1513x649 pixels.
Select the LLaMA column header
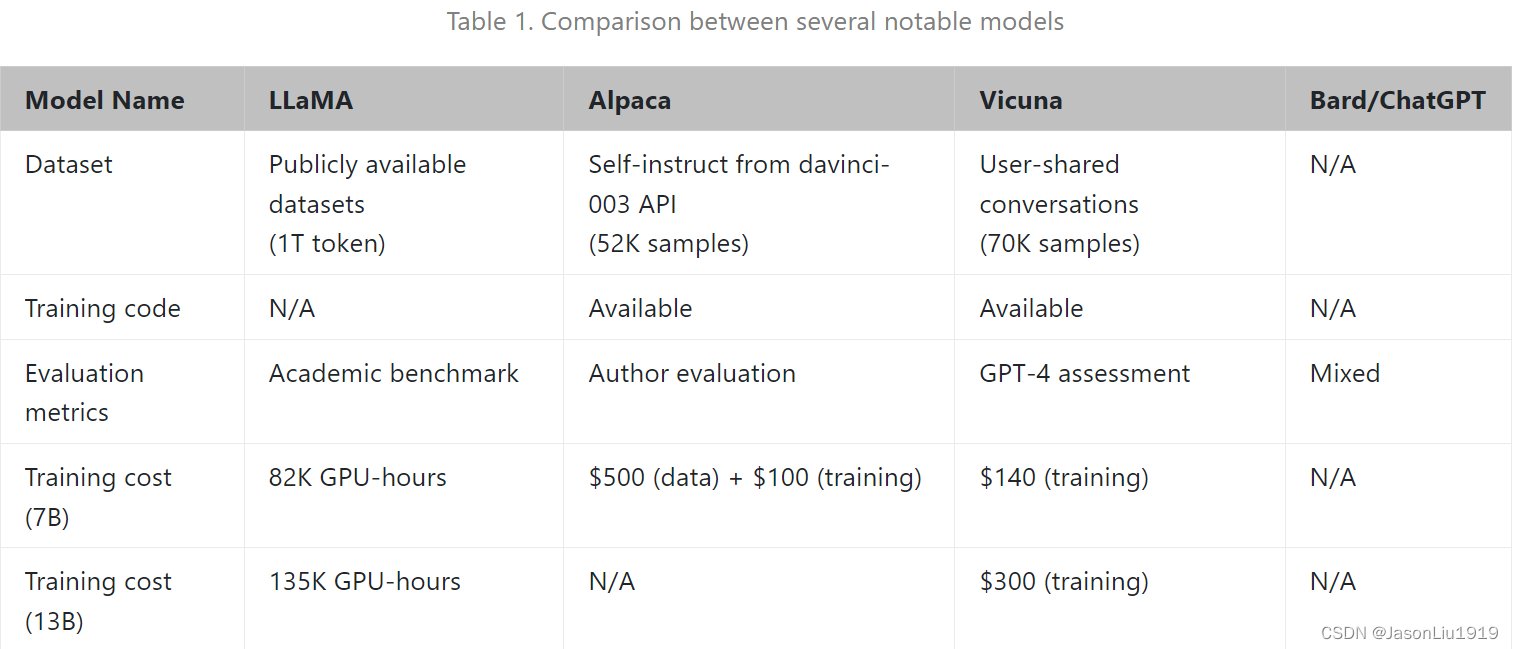[311, 100]
